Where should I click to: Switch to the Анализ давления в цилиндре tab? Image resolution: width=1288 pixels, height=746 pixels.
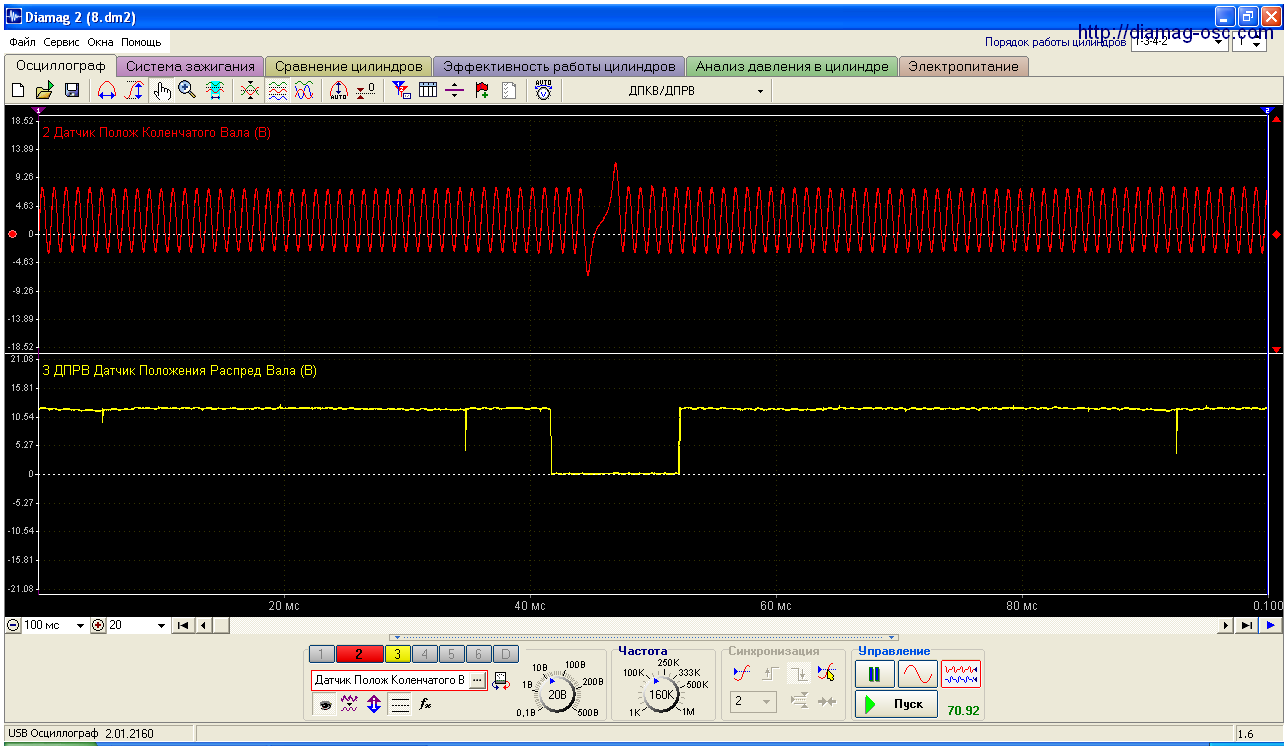(792, 67)
